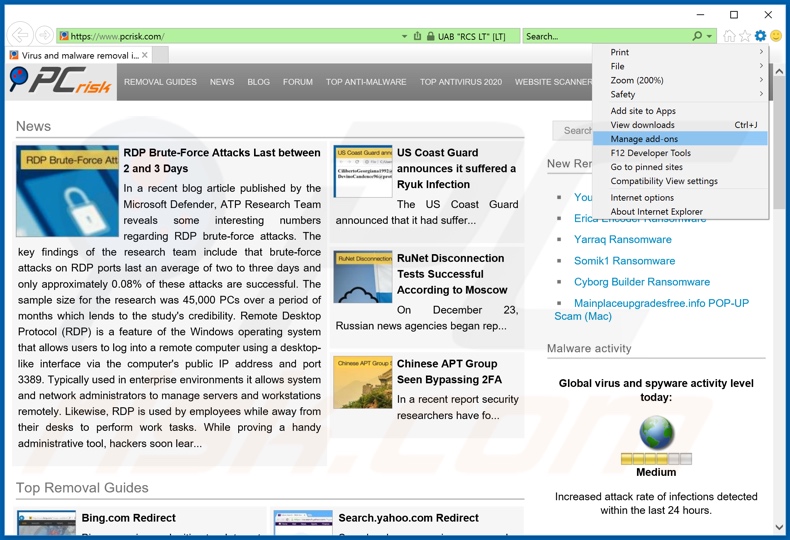
Task: Click Chinese APT Group article thumbnail
Action: 363,382
